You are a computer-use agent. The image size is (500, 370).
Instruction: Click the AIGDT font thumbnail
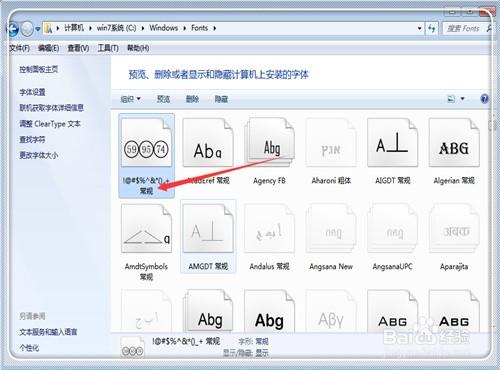392,143
